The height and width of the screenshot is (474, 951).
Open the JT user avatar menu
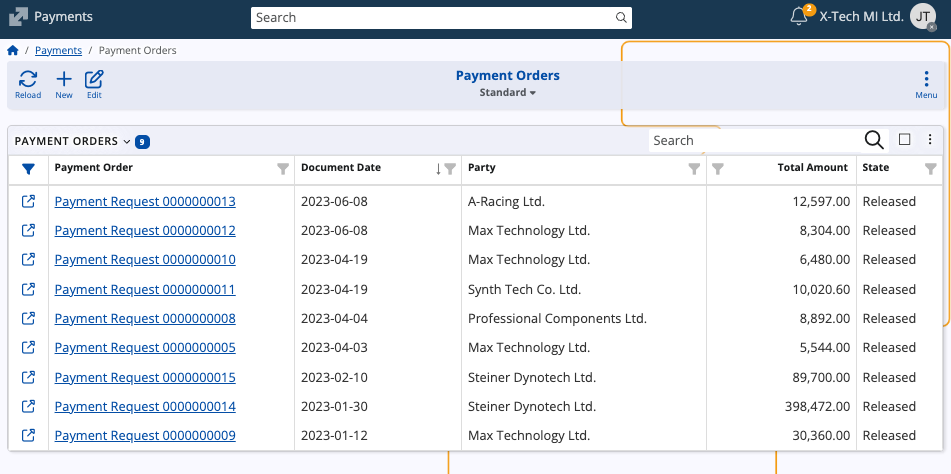[x=923, y=17]
